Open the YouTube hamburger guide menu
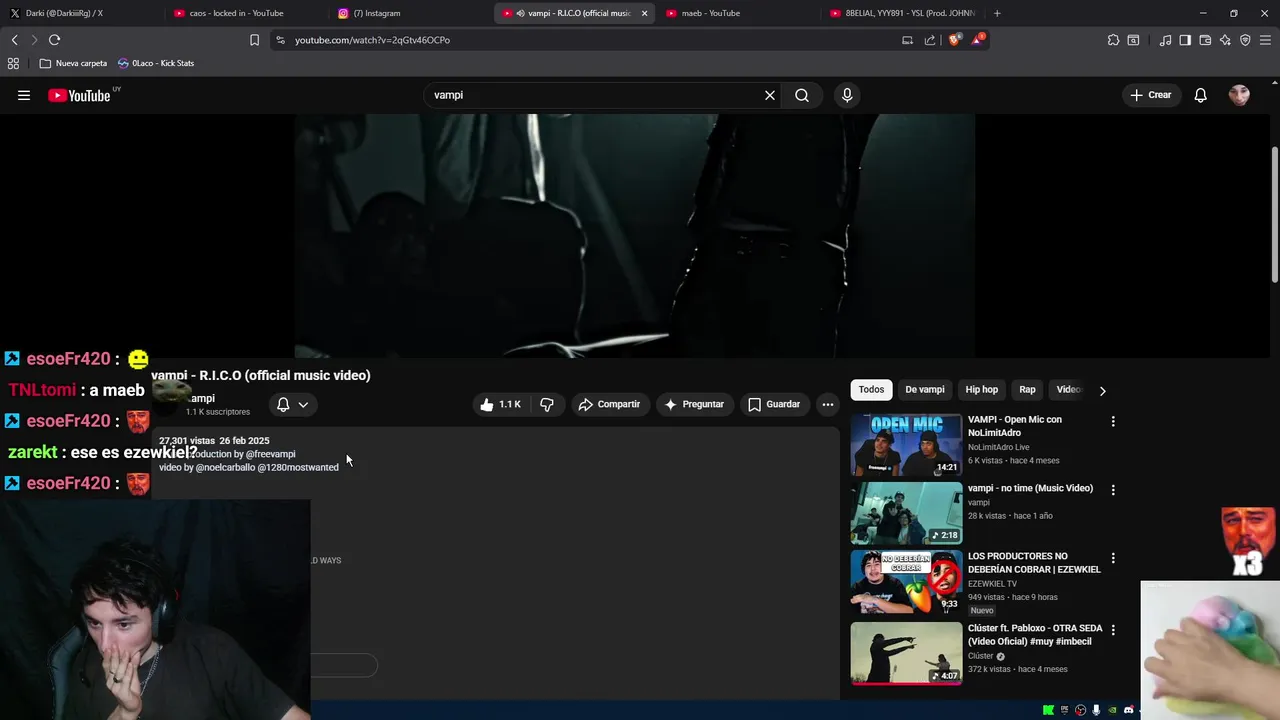 coord(24,95)
